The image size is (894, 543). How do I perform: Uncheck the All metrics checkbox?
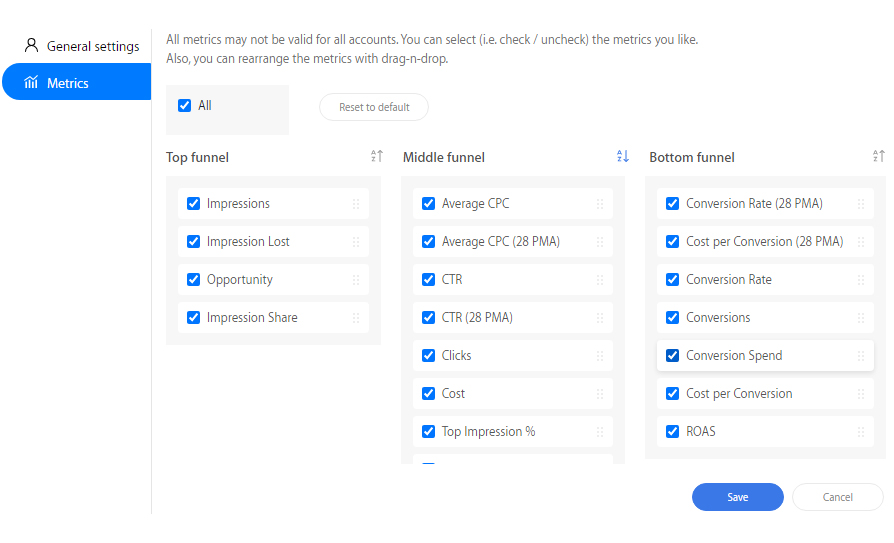(184, 106)
